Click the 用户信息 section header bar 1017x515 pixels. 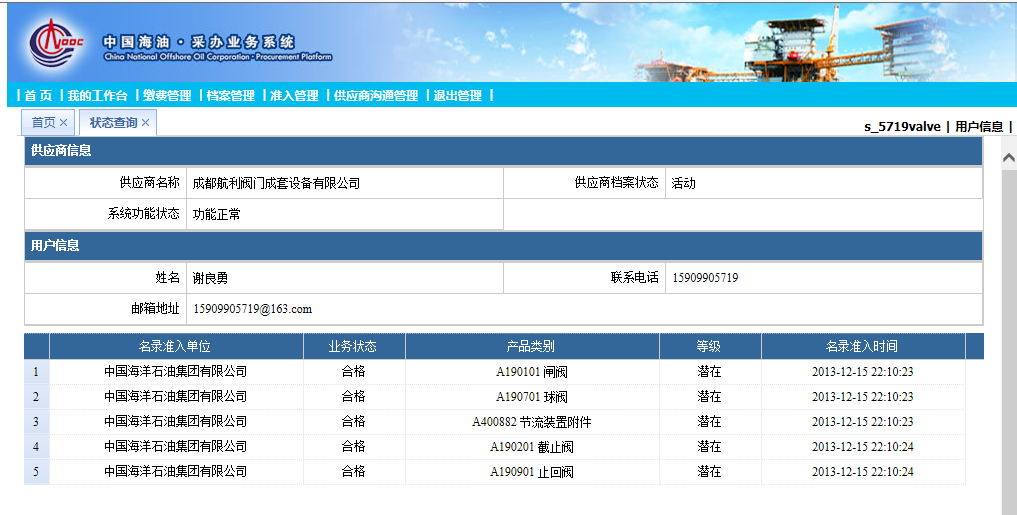(503, 245)
